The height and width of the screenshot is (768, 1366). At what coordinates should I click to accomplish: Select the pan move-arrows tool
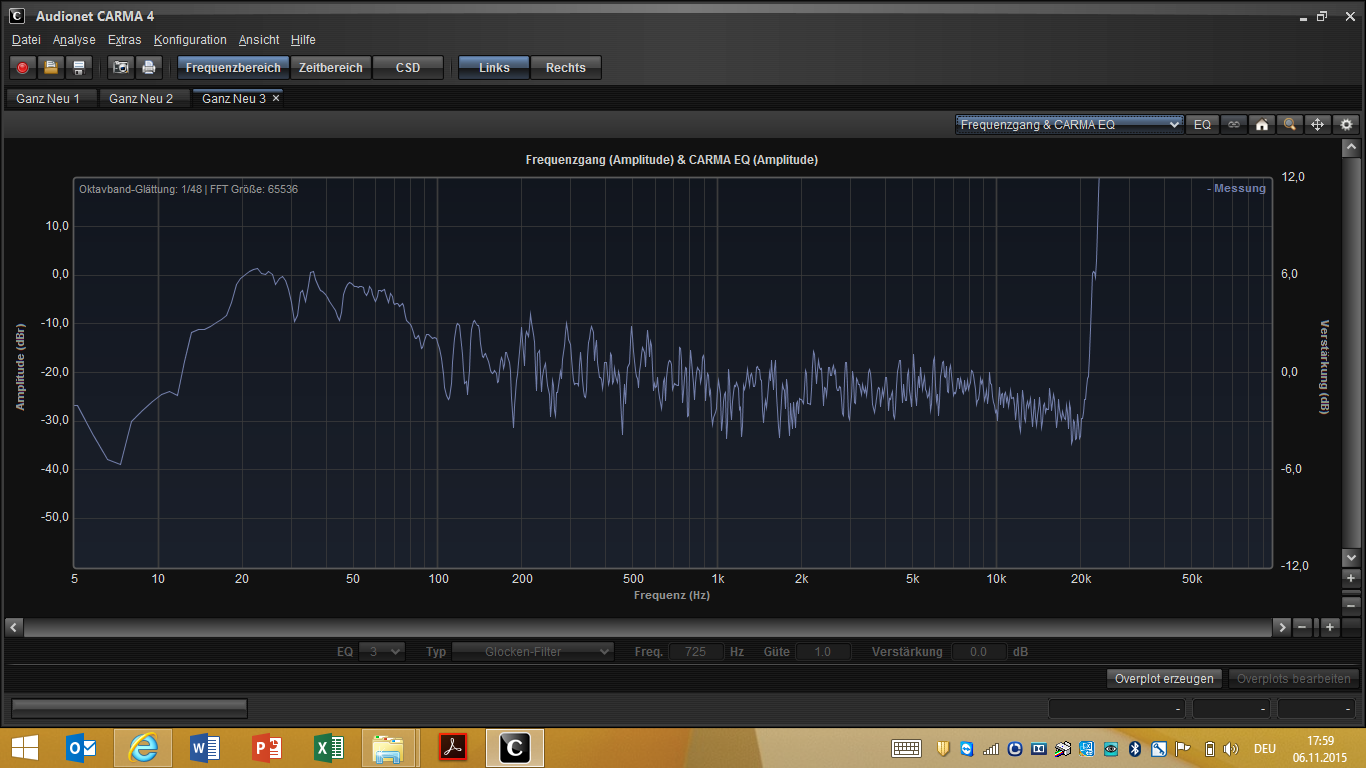click(1318, 124)
